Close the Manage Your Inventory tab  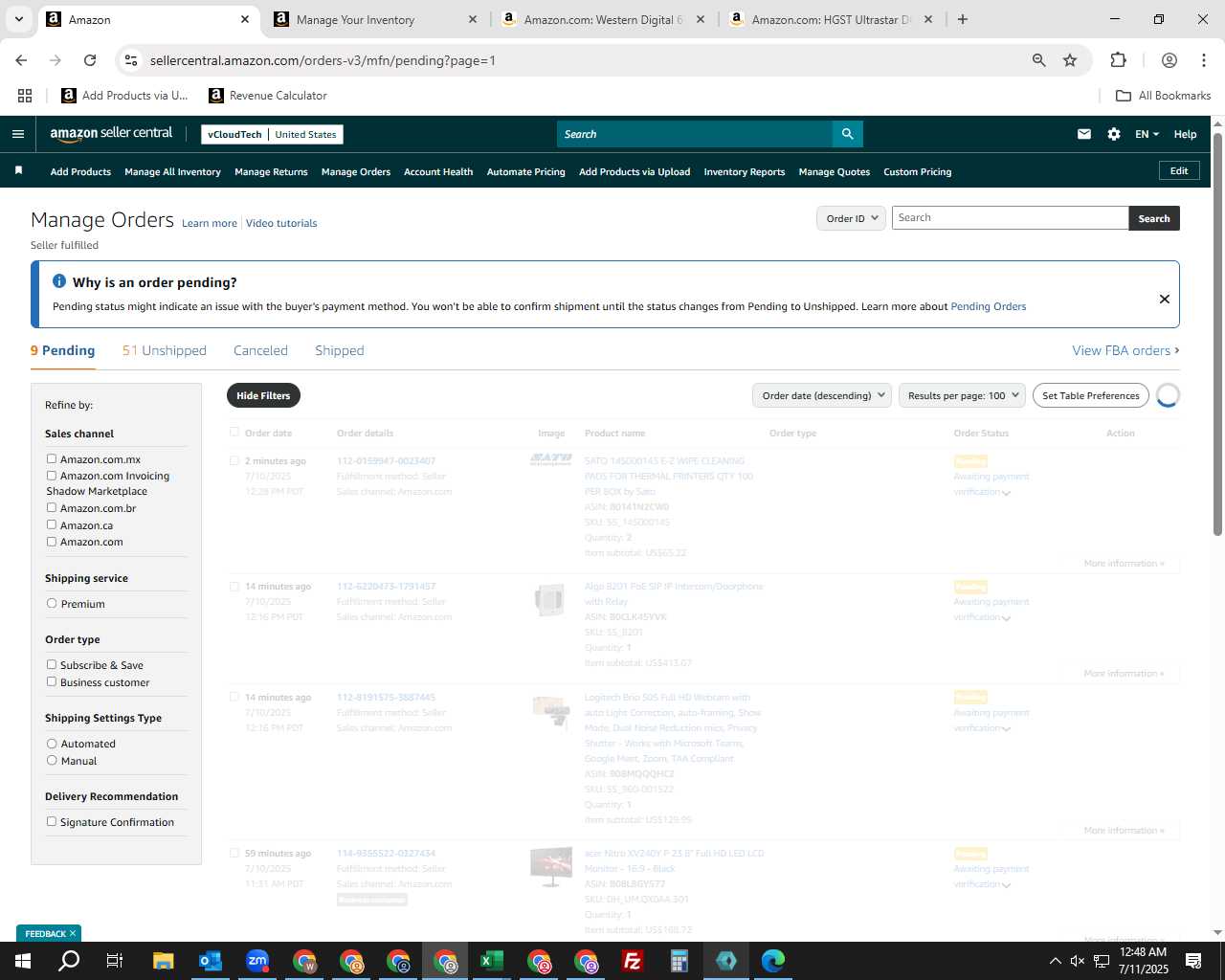(473, 19)
